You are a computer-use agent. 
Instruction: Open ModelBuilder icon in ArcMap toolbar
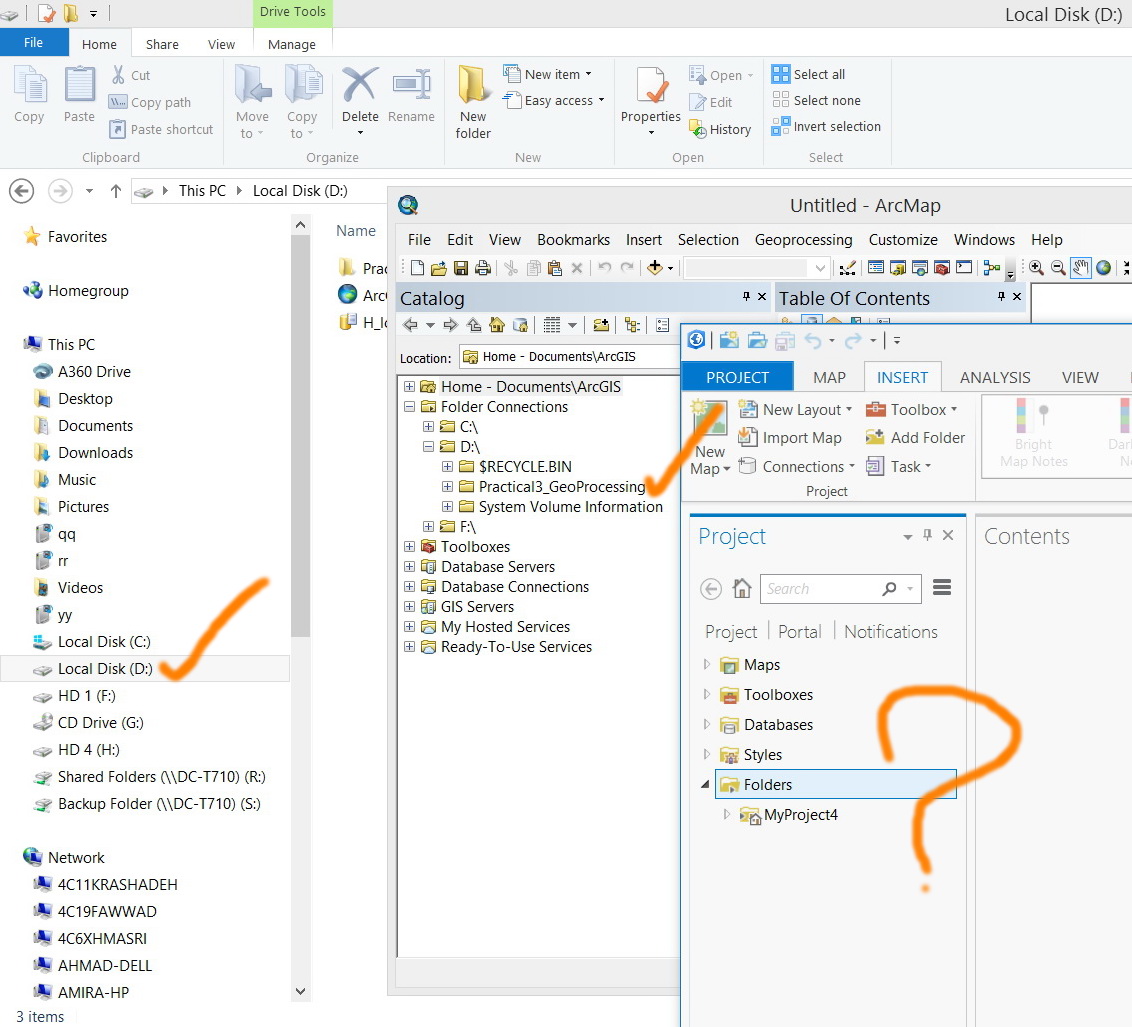pyautogui.click(x=992, y=268)
